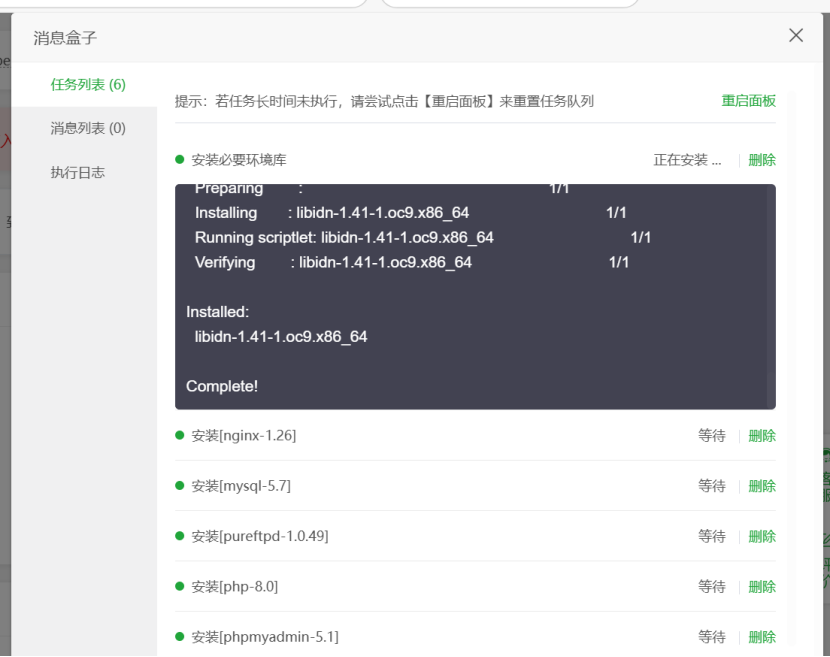Click the 等待 status for mysql-5.7
Screen dimensions: 830x657
point(711,486)
